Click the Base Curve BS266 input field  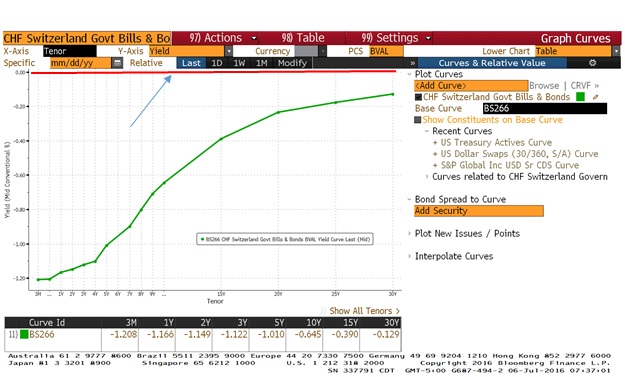(x=545, y=108)
